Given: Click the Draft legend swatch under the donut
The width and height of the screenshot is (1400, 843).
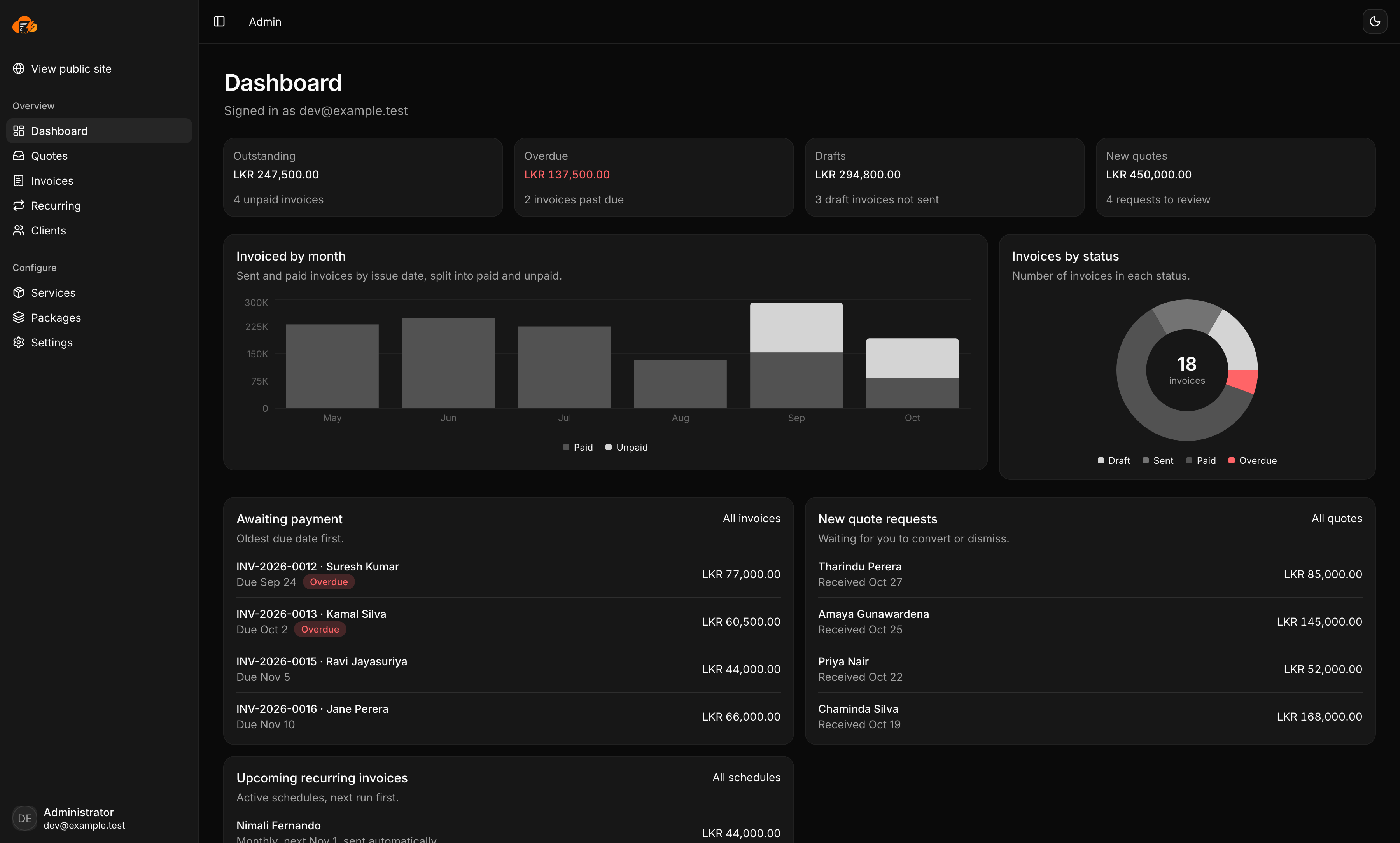Looking at the screenshot, I should (1101, 461).
